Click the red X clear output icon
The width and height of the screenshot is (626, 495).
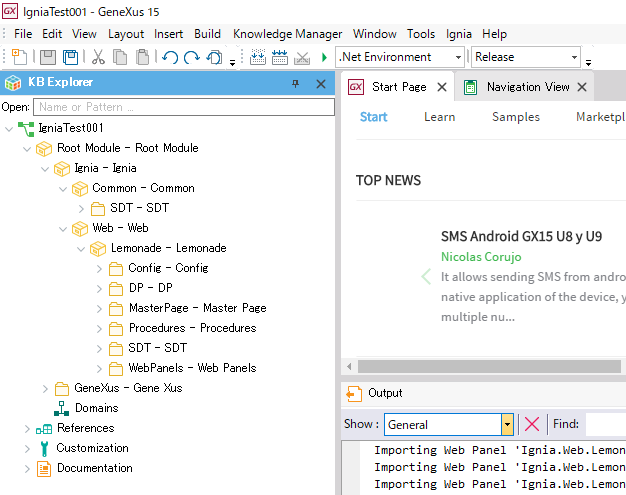point(532,424)
